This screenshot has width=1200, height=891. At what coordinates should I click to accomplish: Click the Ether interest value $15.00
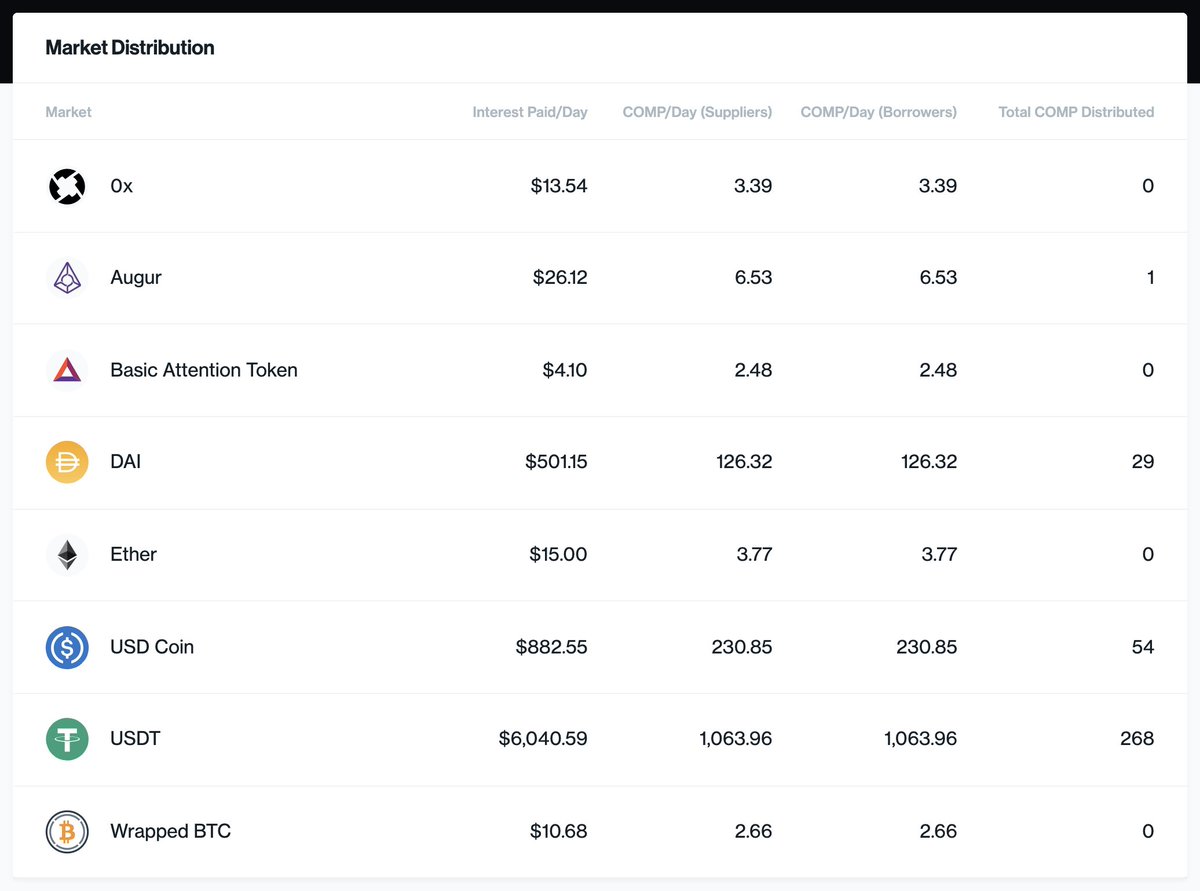point(558,554)
